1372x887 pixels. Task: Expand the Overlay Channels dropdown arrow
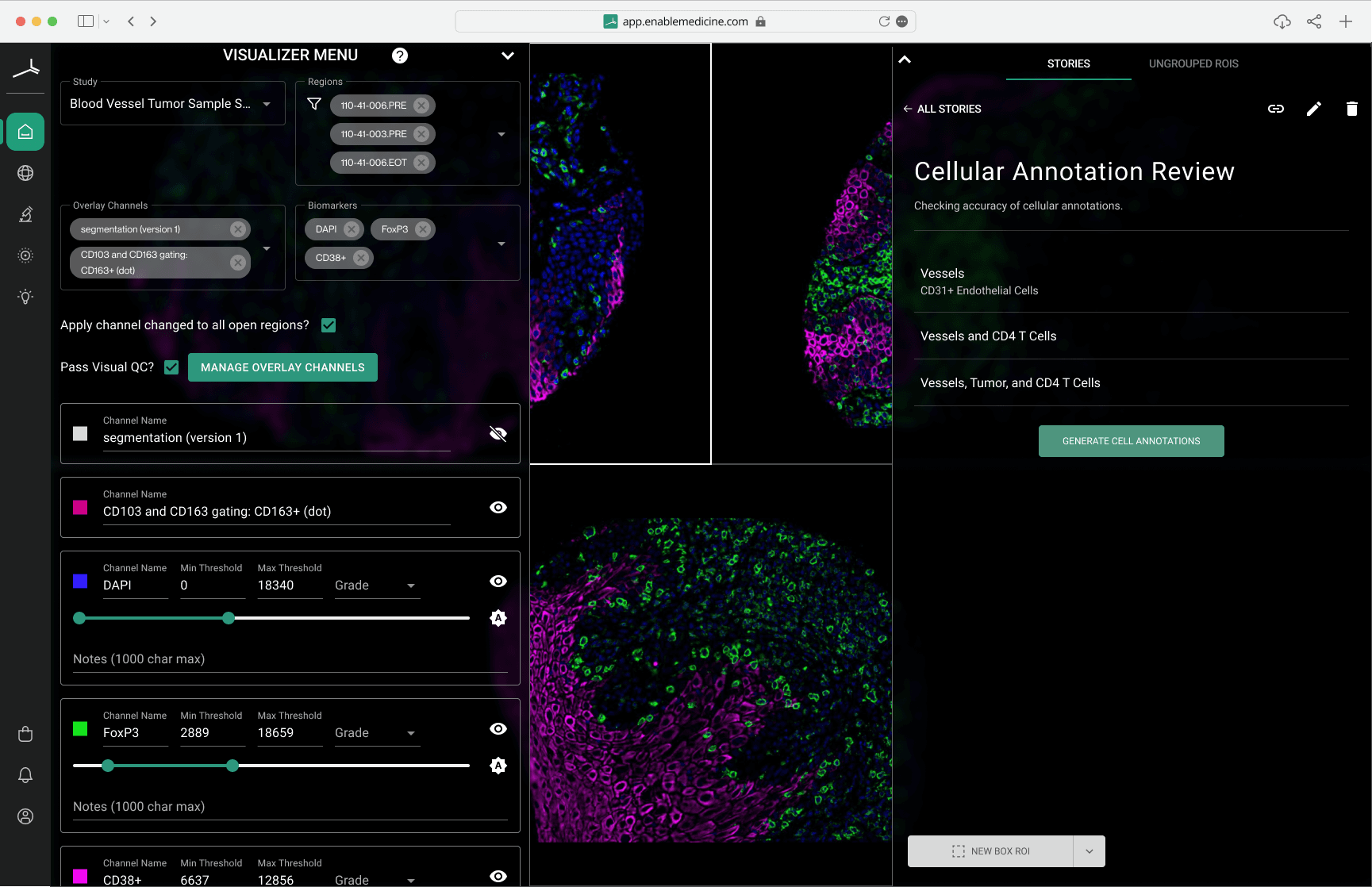pyautogui.click(x=267, y=248)
